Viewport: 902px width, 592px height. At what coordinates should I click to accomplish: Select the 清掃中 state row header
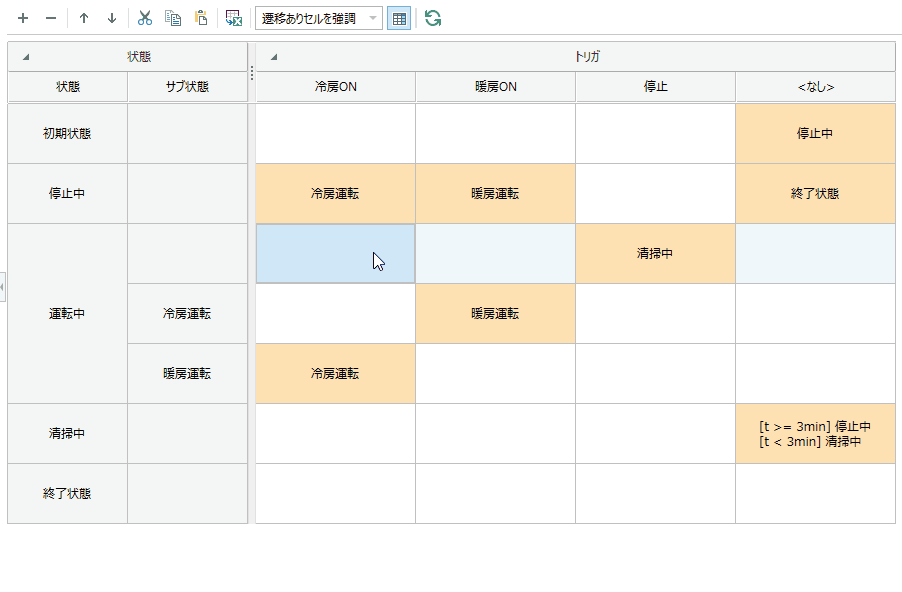(67, 433)
